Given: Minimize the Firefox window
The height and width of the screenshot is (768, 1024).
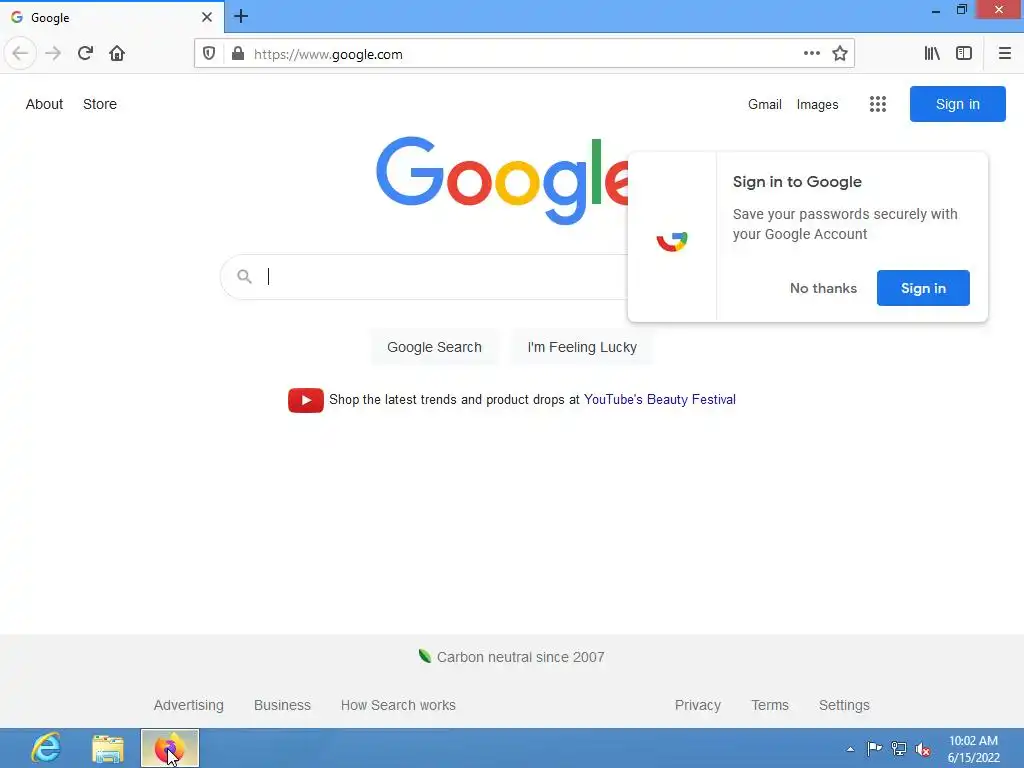Looking at the screenshot, I should 935,10.
